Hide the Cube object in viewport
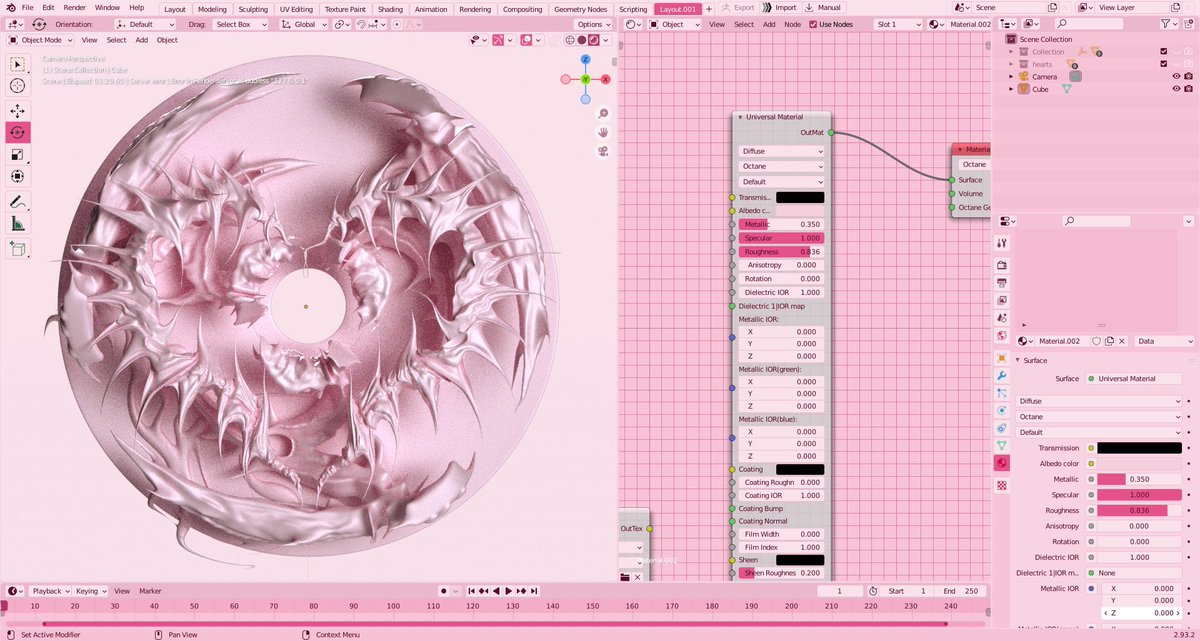 click(x=1176, y=89)
